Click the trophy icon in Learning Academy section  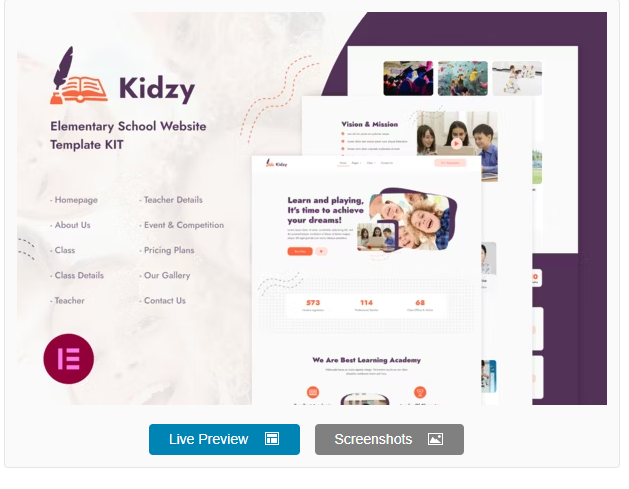420,392
